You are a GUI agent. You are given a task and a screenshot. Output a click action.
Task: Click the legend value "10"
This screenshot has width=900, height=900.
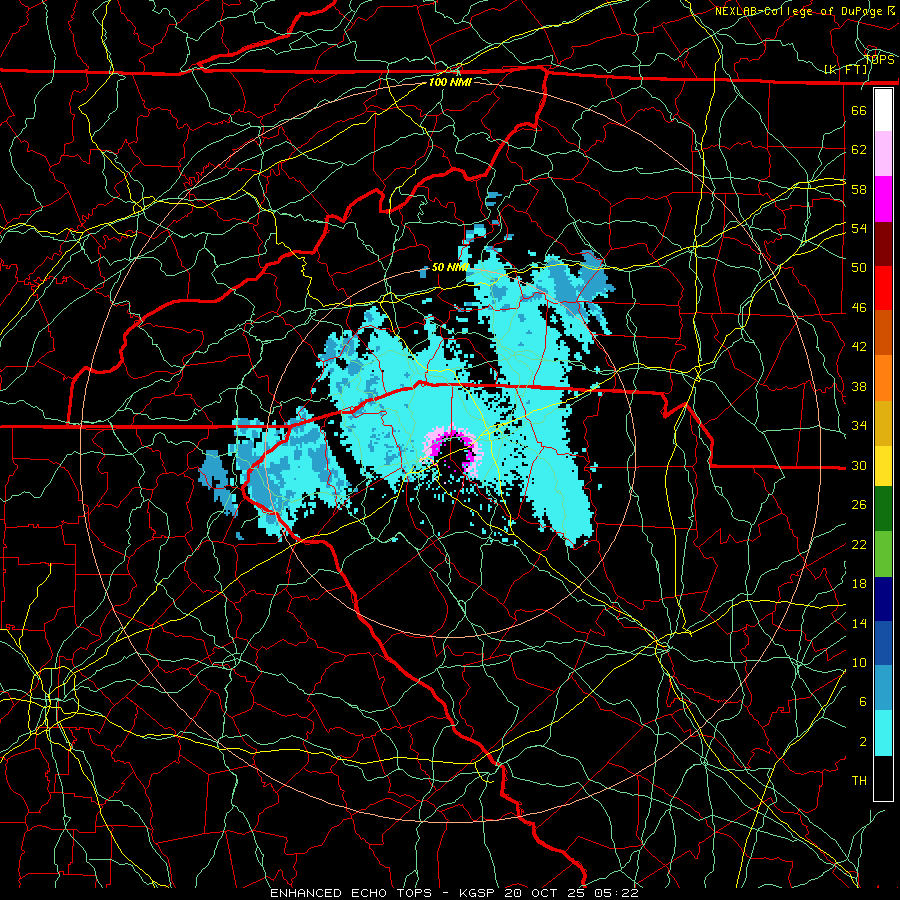click(859, 662)
